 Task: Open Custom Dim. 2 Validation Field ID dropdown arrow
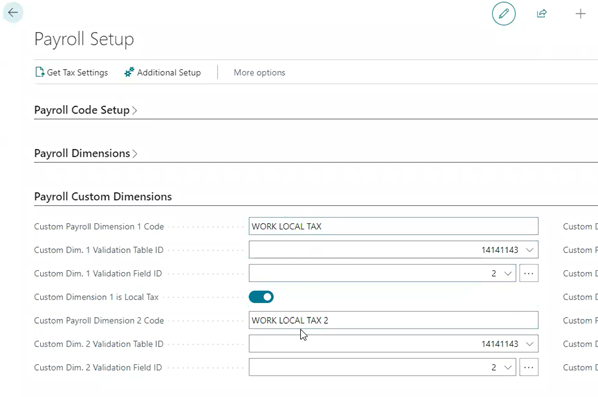508,367
